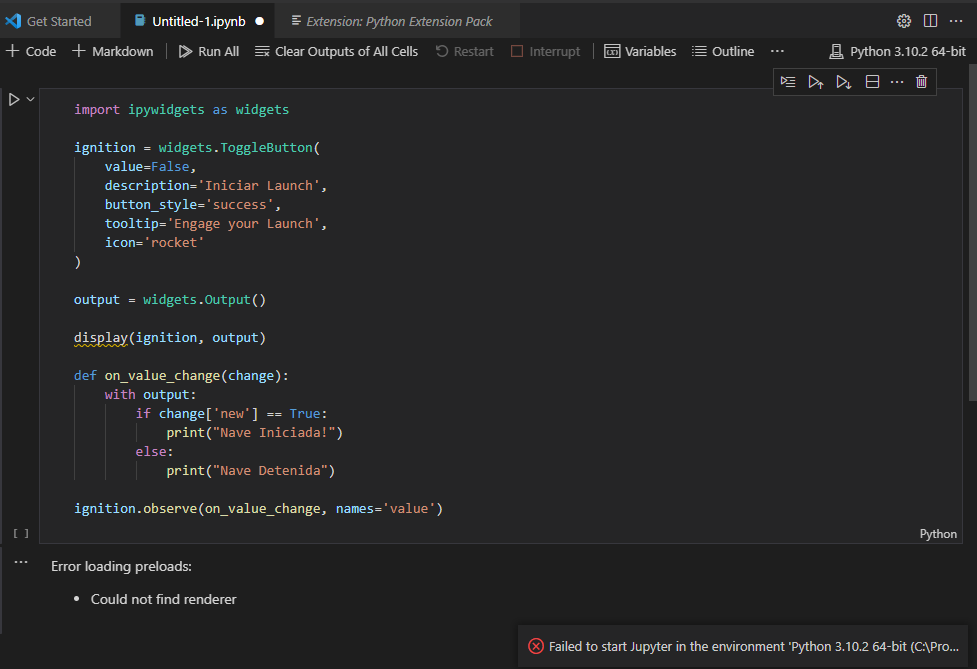Viewport: 977px width, 669px height.
Task: Open the Extension: Python Extension Pack tab
Action: [399, 21]
